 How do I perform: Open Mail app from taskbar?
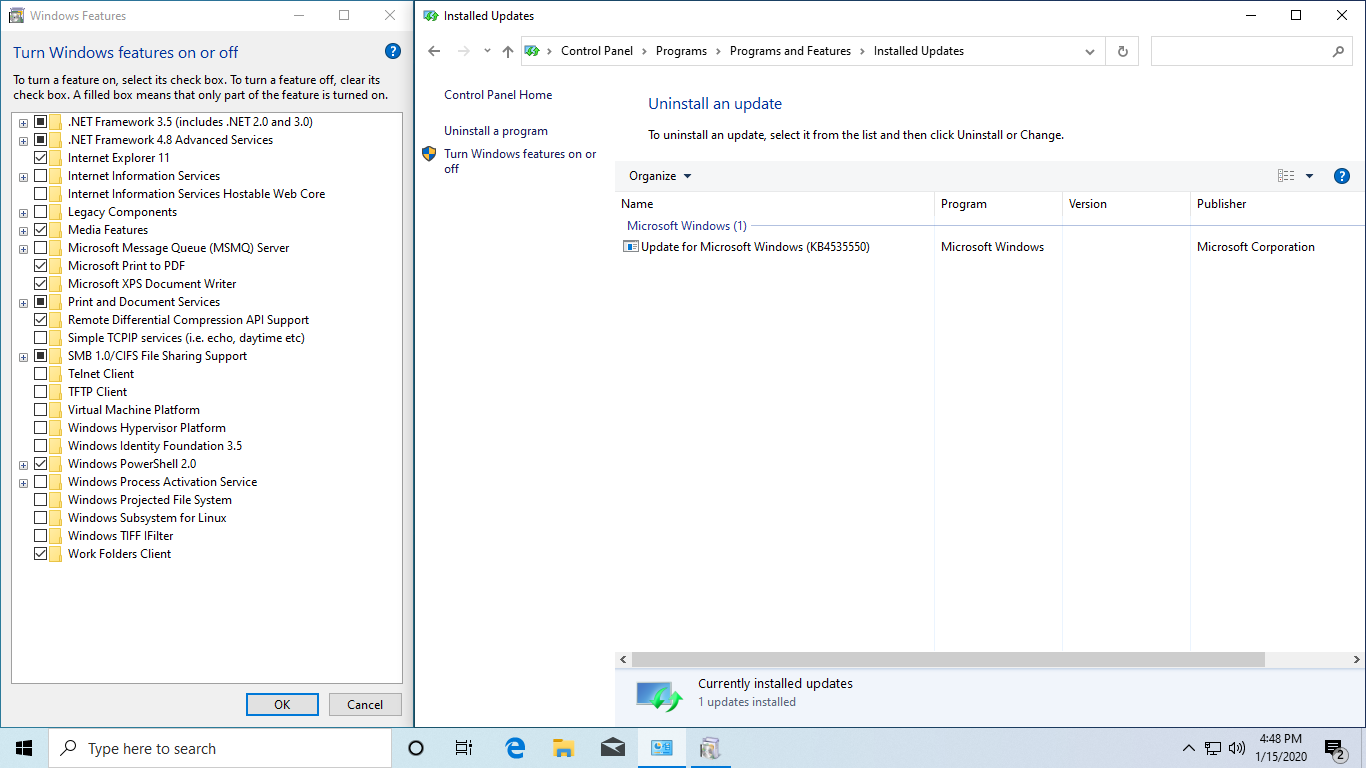point(613,748)
